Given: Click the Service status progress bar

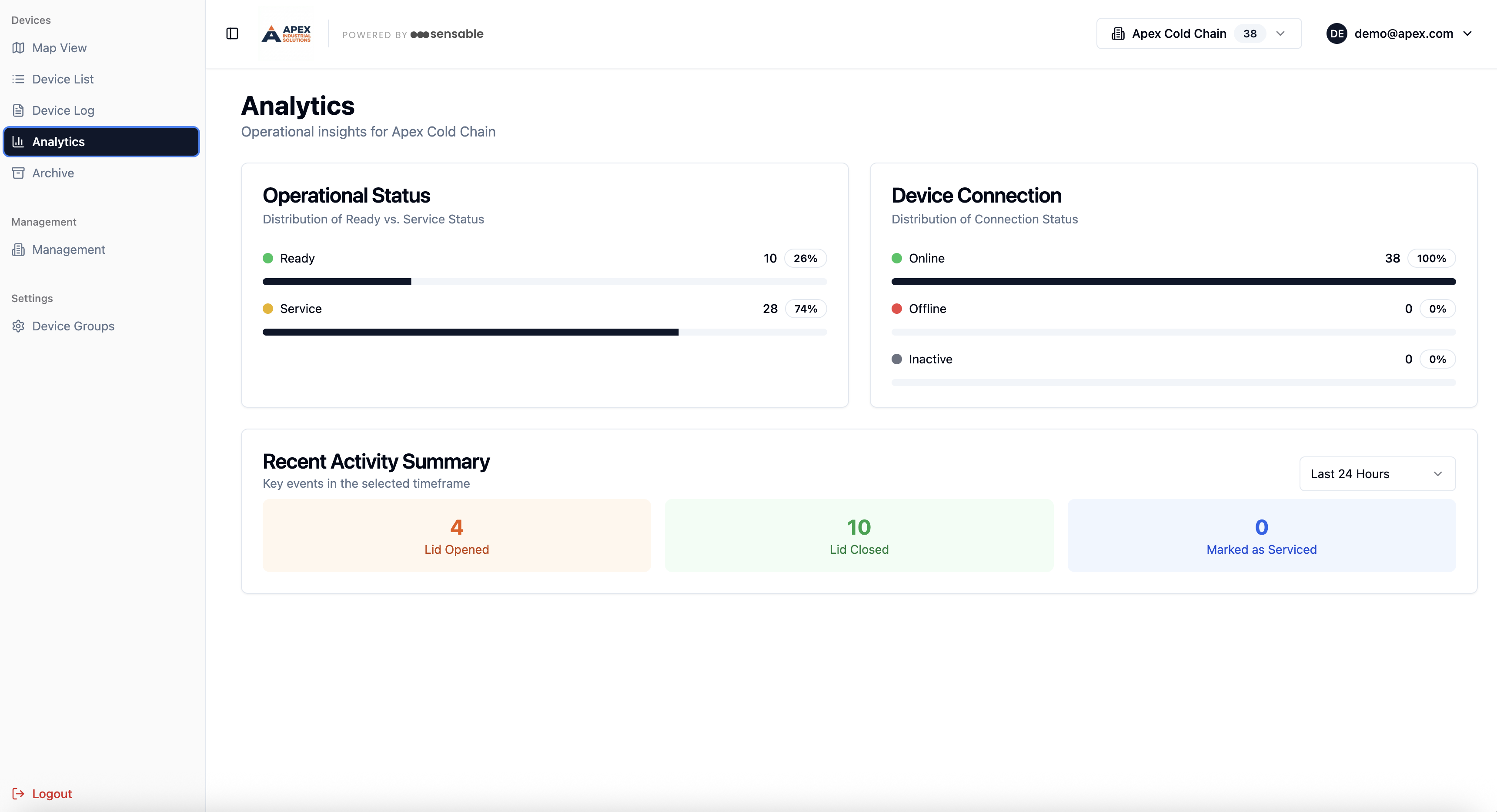Looking at the screenshot, I should pyautogui.click(x=544, y=332).
